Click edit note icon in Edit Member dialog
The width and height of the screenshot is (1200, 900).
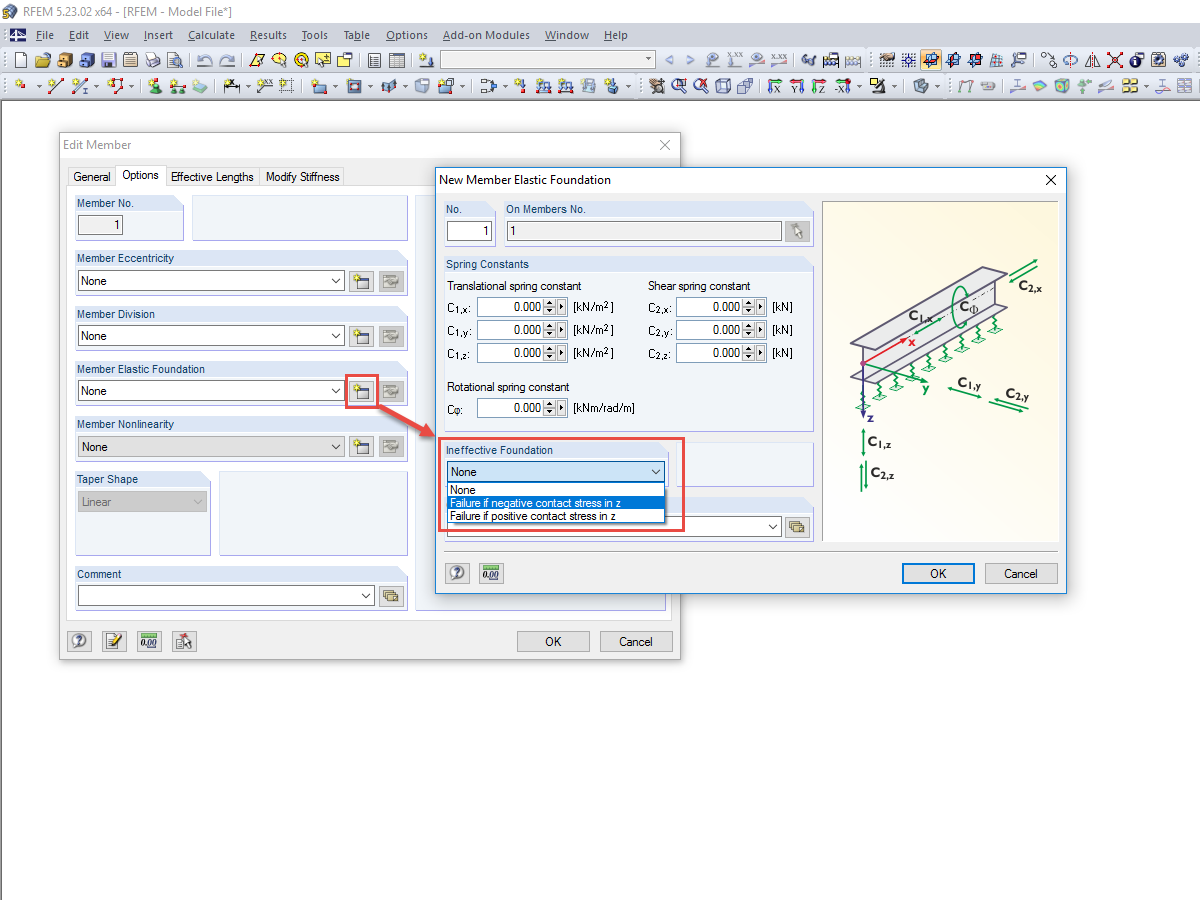(114, 641)
